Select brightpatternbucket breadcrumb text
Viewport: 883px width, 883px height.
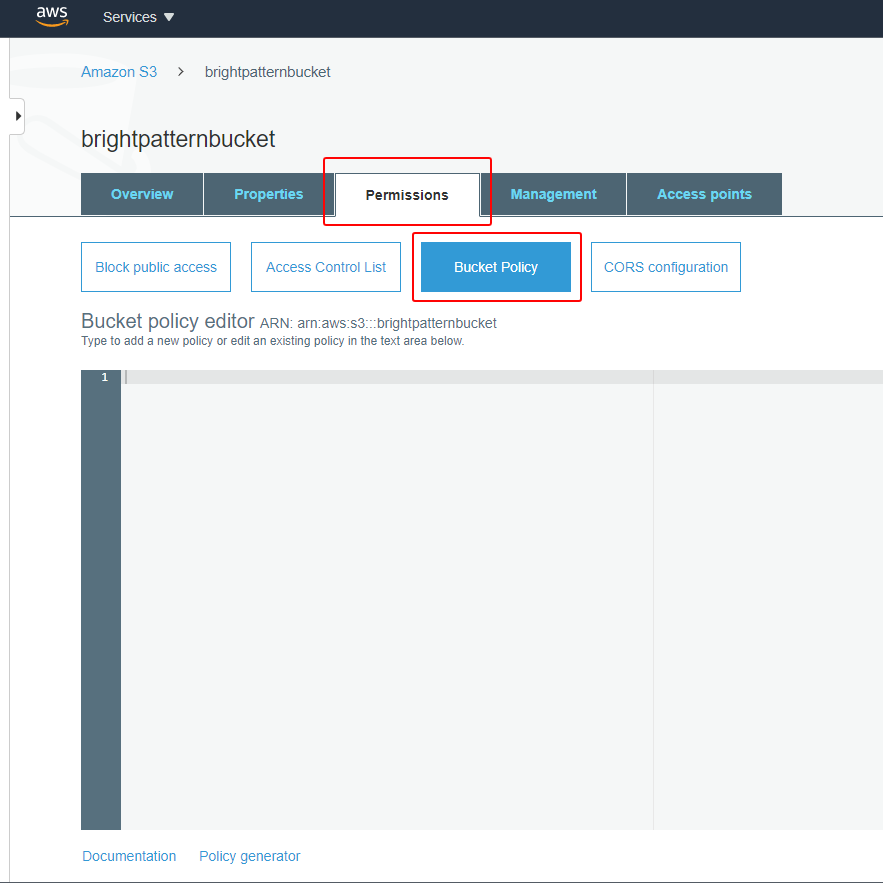point(267,72)
